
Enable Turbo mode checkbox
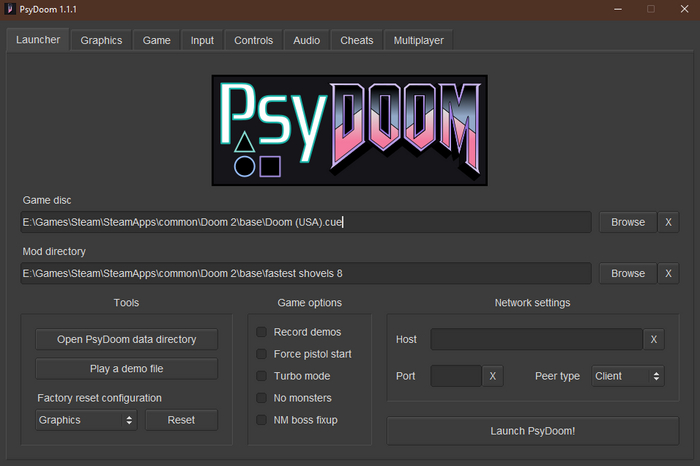(262, 376)
